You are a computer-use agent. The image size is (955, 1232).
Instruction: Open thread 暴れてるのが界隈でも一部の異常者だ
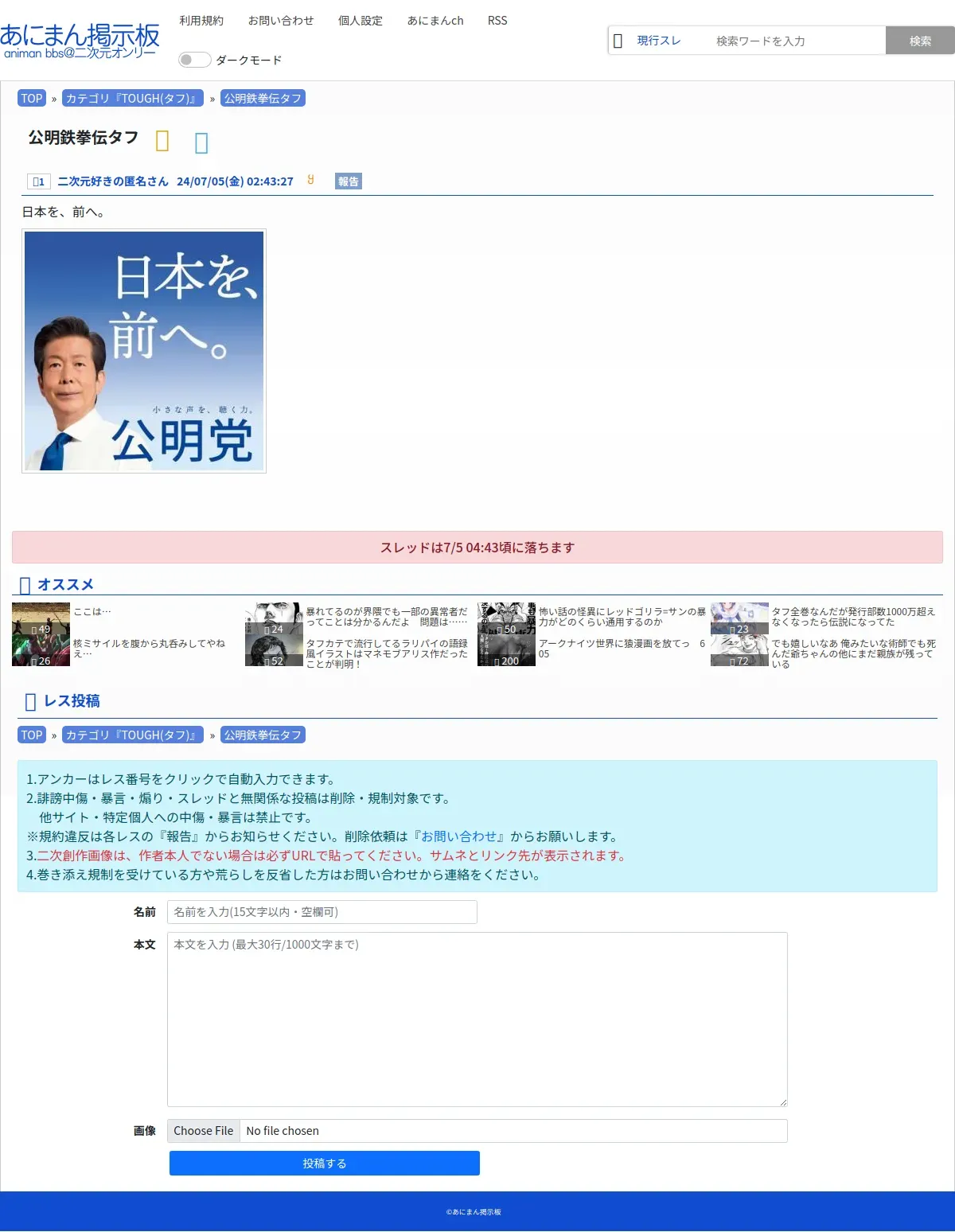click(387, 617)
